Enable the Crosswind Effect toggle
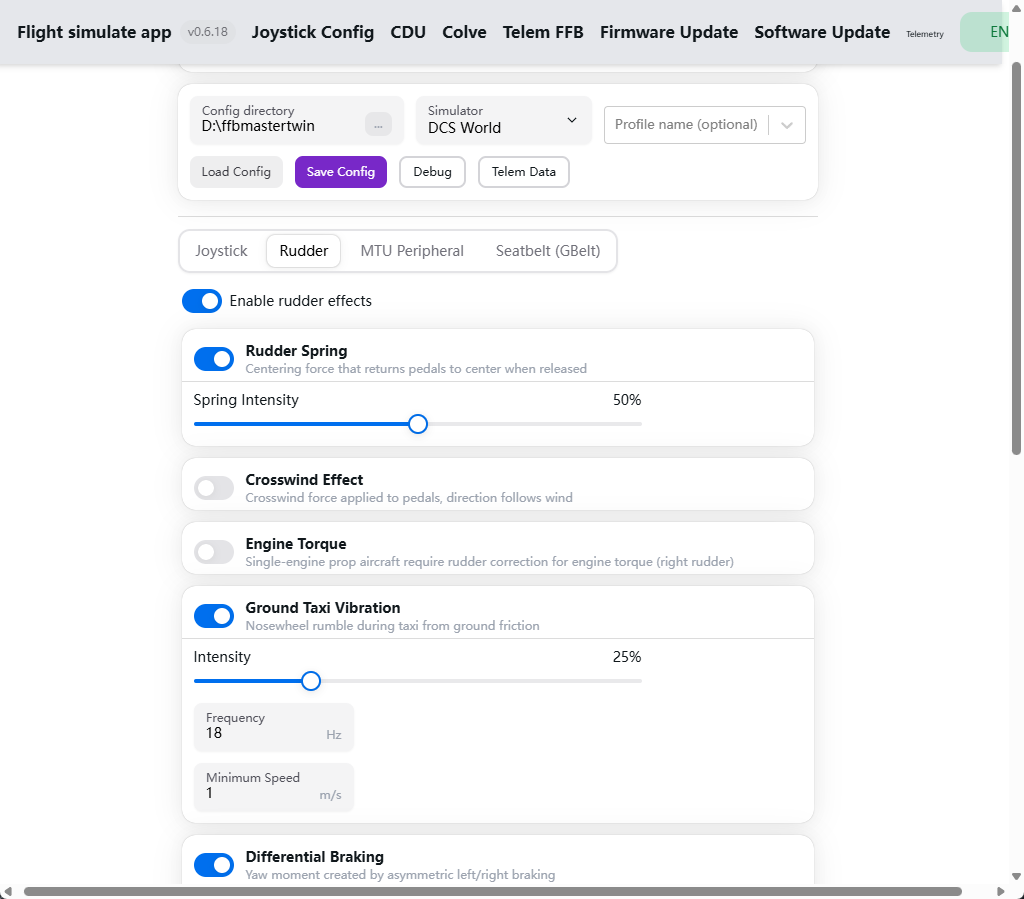 (214, 488)
